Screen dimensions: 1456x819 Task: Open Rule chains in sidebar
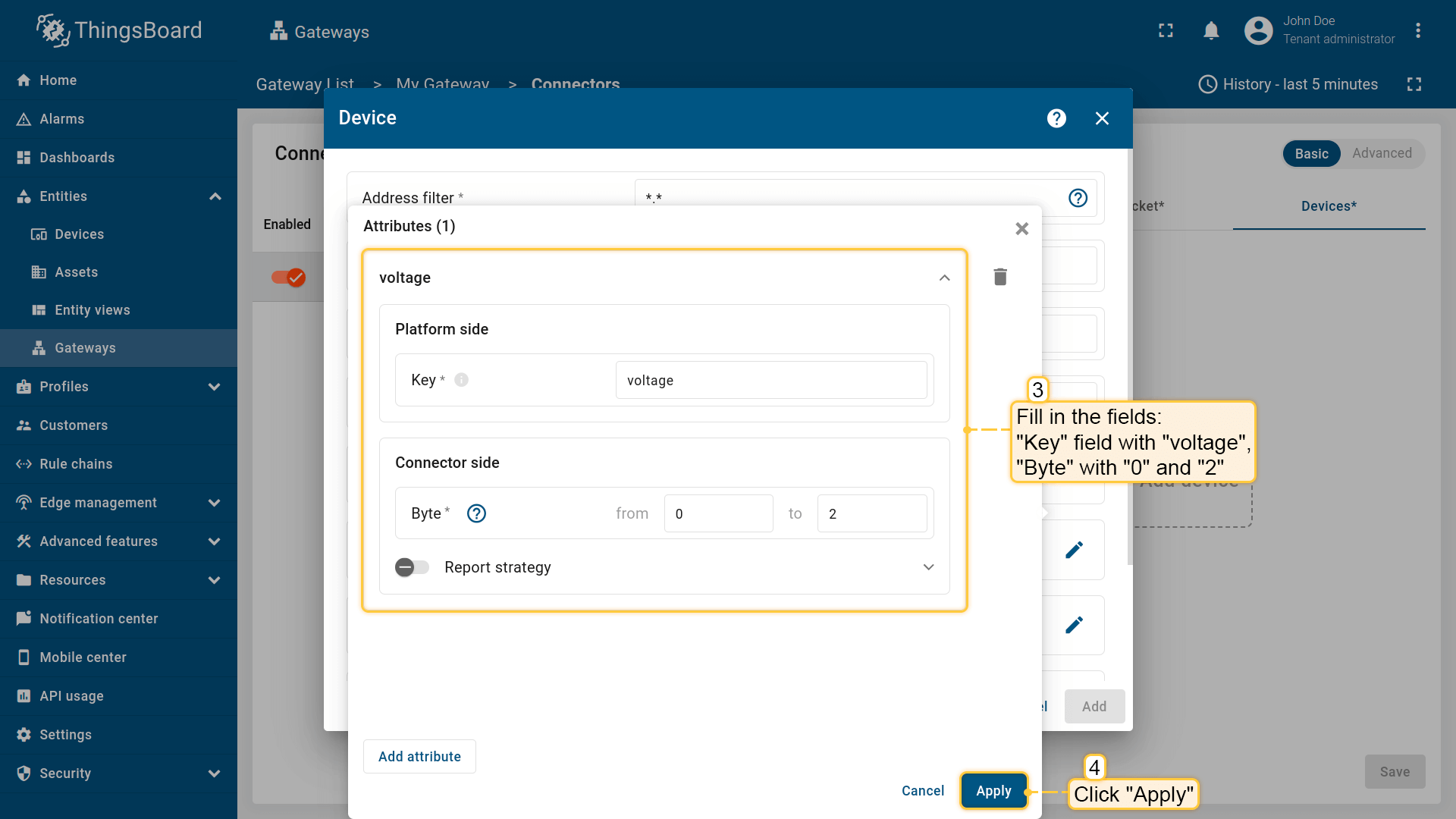tap(76, 464)
